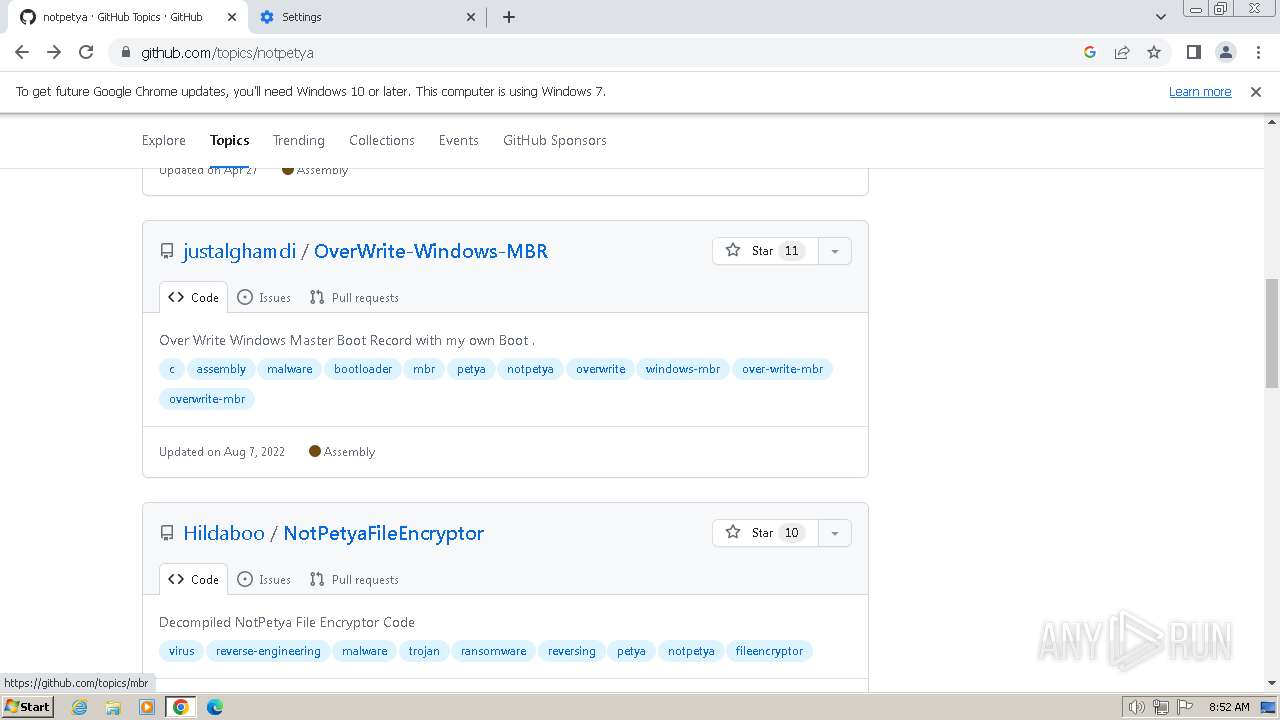
Task: Share this page icon
Action: (x=1122, y=52)
